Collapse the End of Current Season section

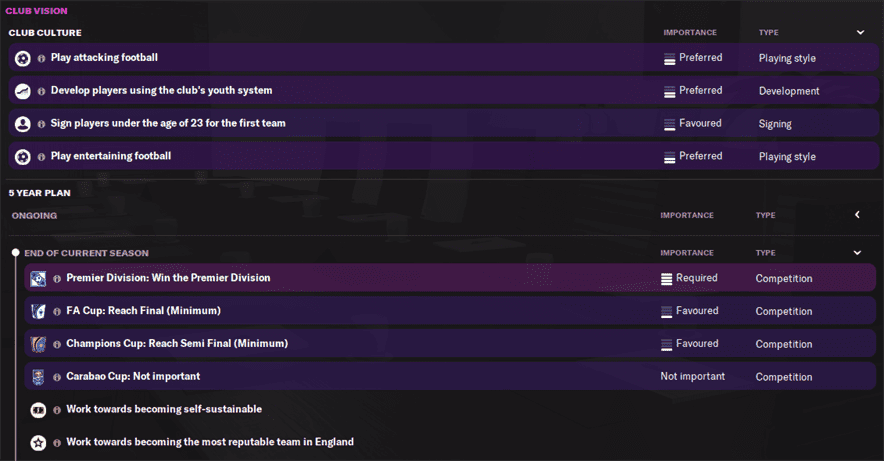coord(857,253)
